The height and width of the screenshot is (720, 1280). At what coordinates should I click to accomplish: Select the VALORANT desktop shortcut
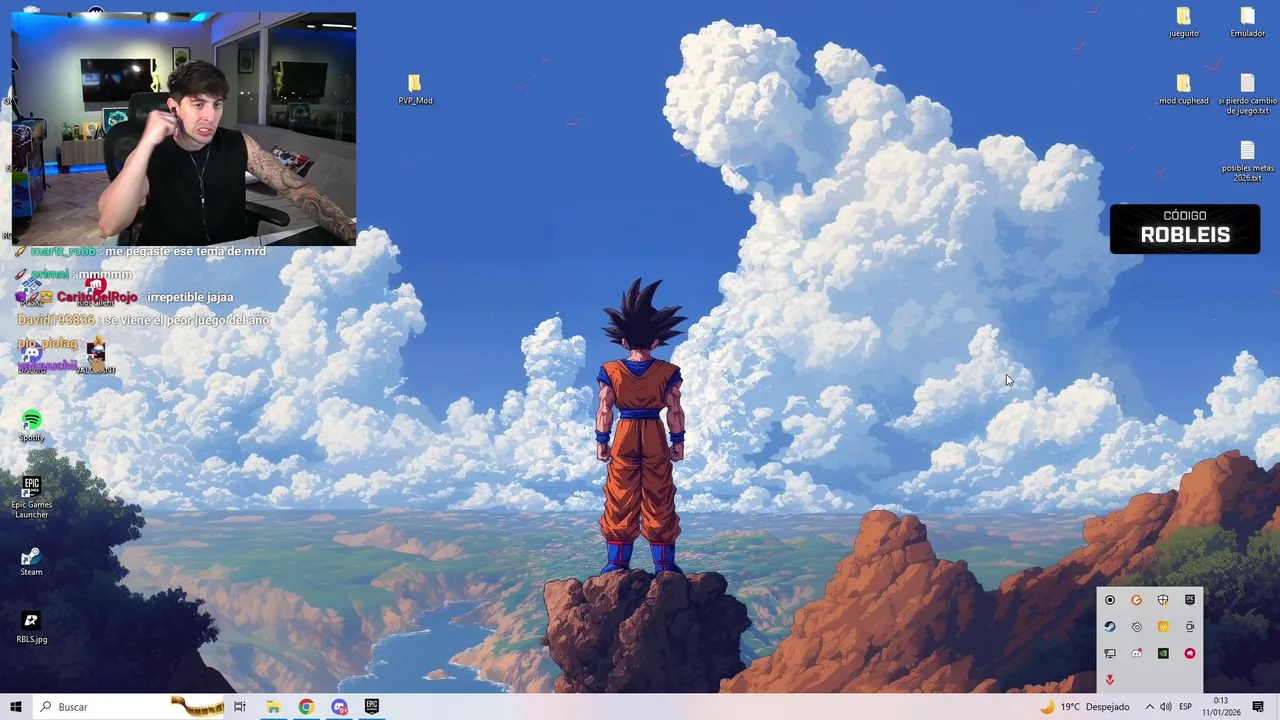point(96,356)
